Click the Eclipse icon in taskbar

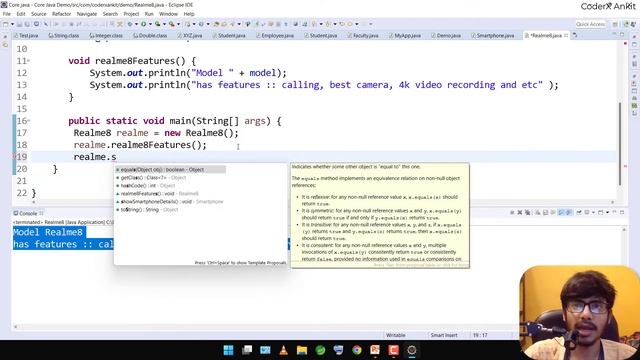[412, 350]
